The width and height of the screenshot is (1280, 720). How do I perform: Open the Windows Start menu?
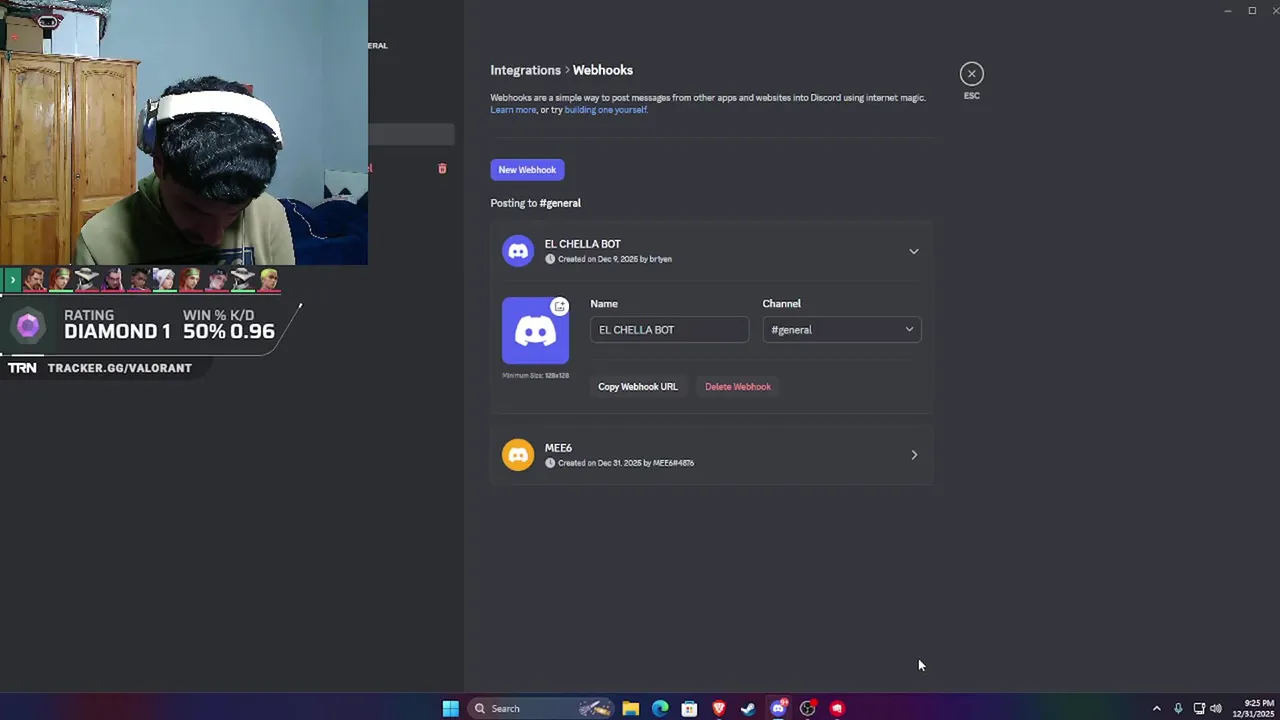(450, 708)
